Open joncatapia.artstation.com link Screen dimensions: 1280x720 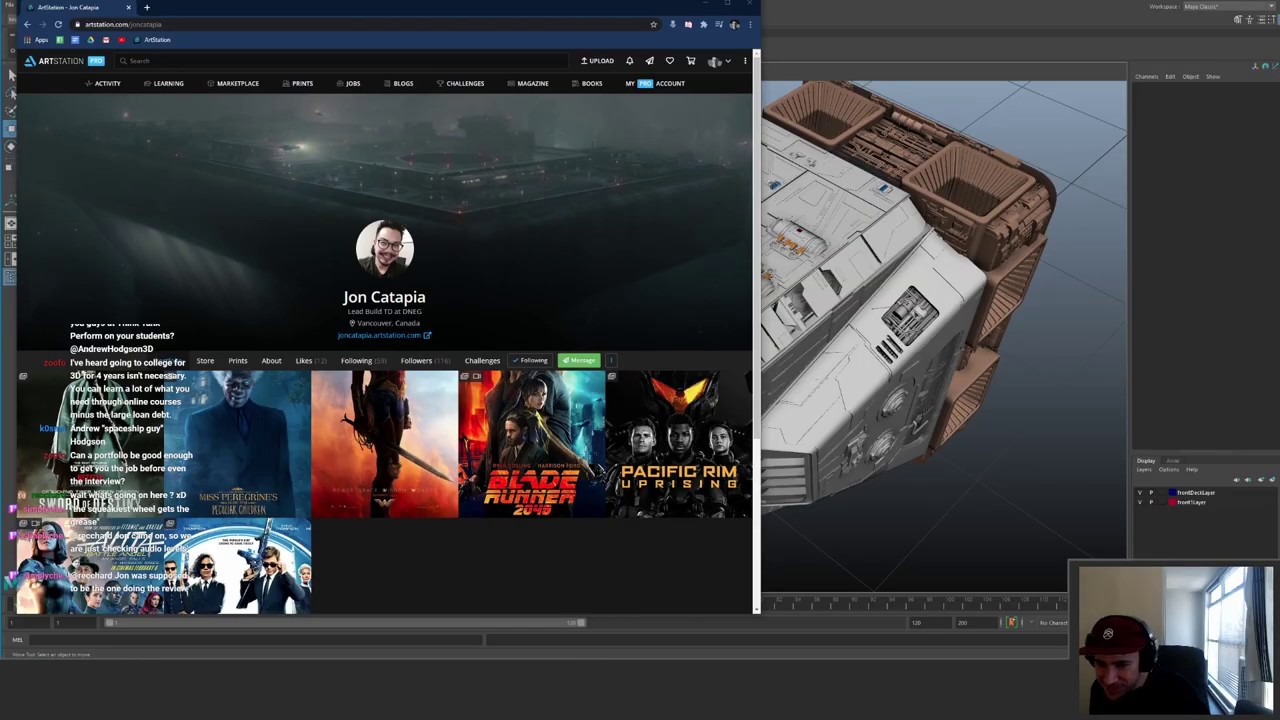(x=384, y=336)
